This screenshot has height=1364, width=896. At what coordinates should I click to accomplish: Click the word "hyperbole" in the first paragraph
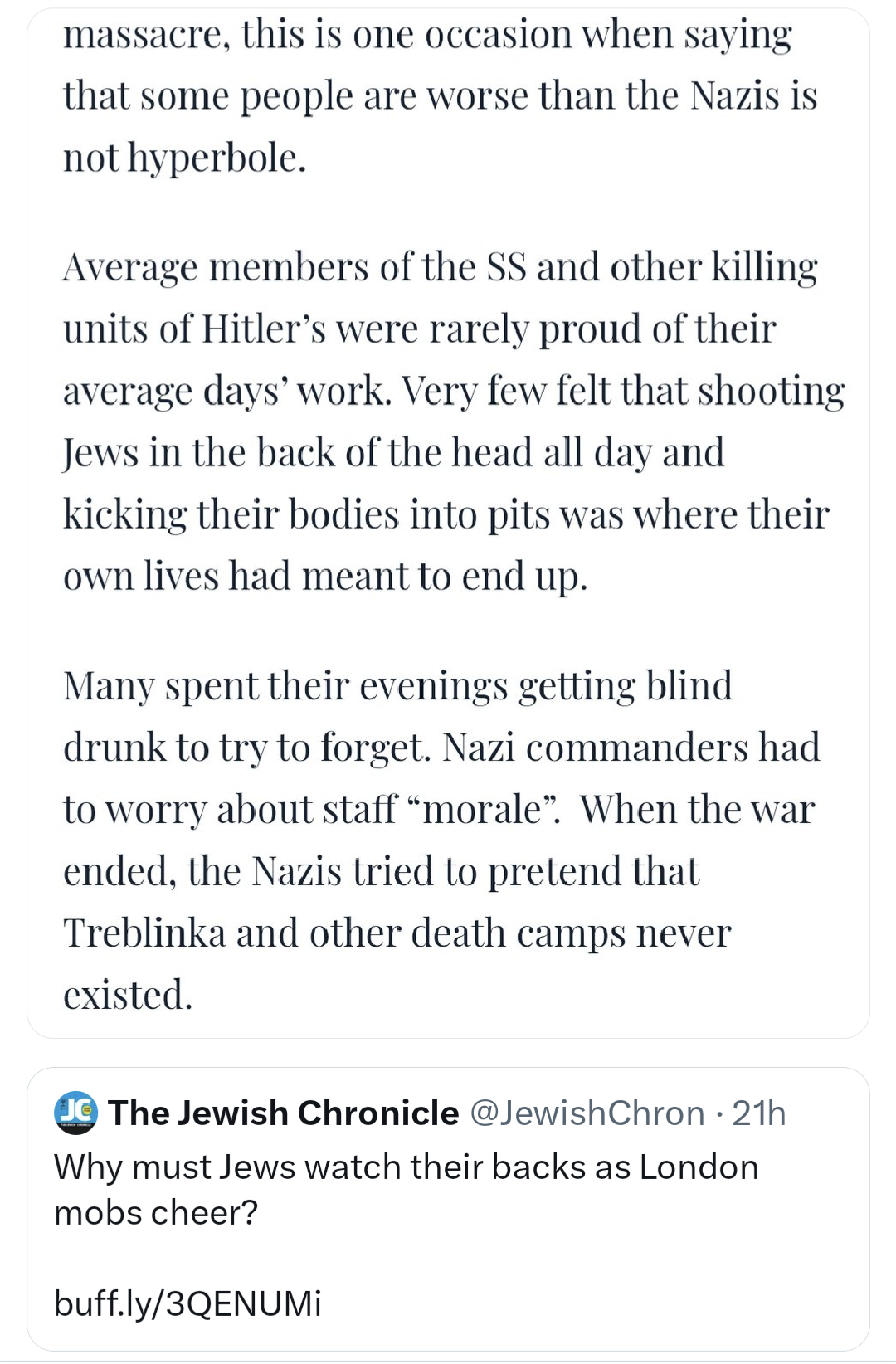(217, 158)
